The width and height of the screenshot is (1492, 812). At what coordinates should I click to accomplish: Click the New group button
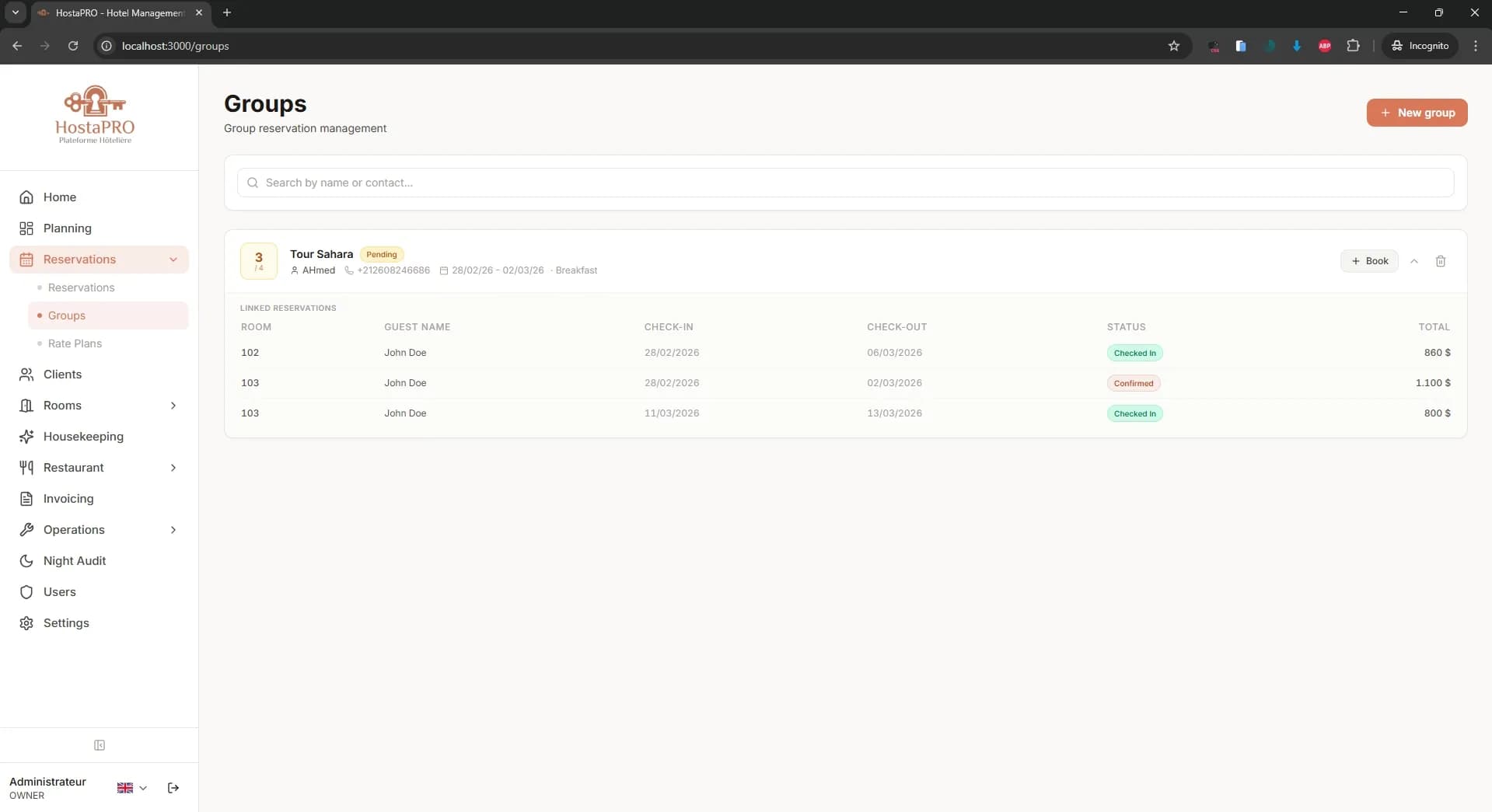1417,113
